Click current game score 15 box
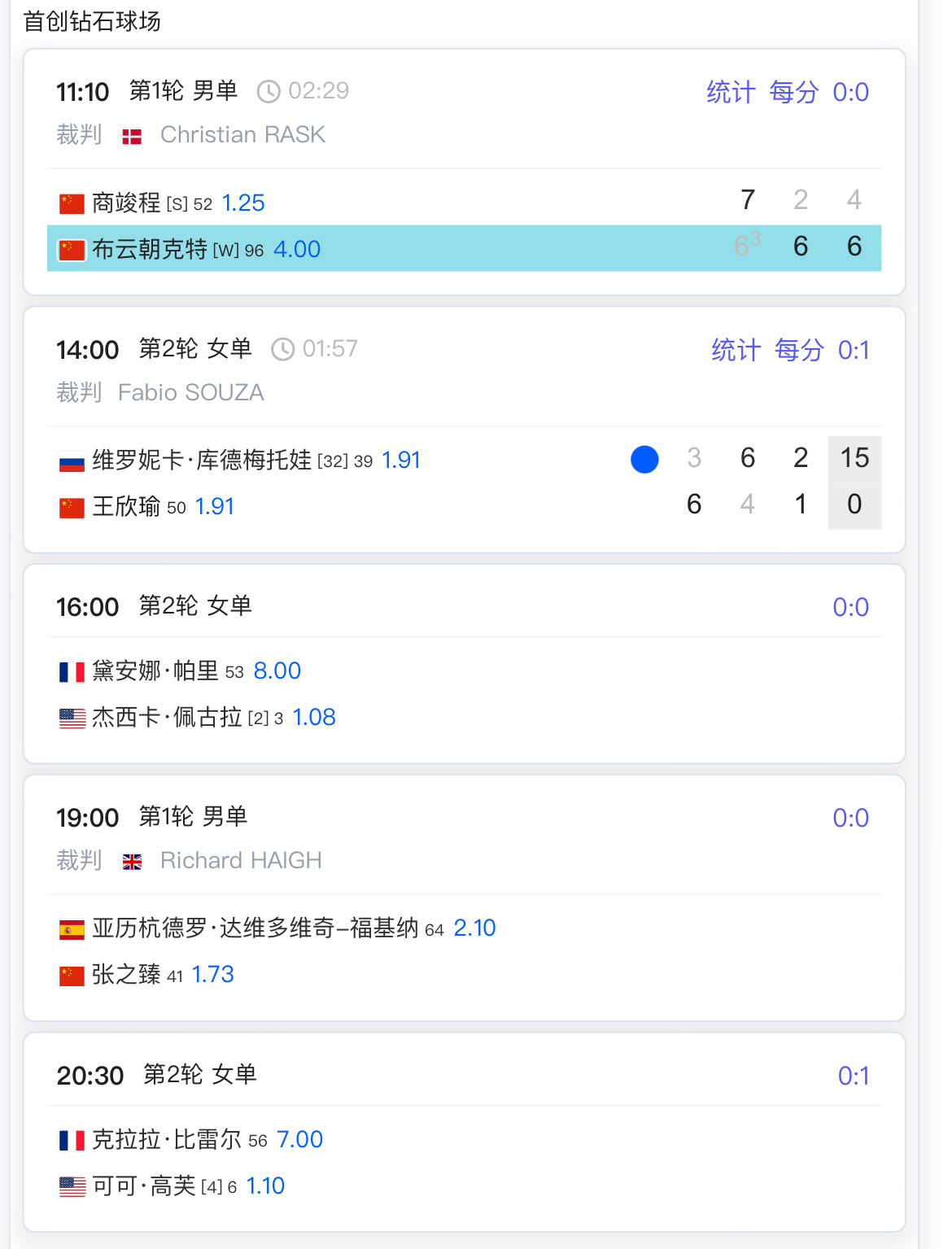The width and height of the screenshot is (952, 1249). pyautogui.click(x=854, y=458)
